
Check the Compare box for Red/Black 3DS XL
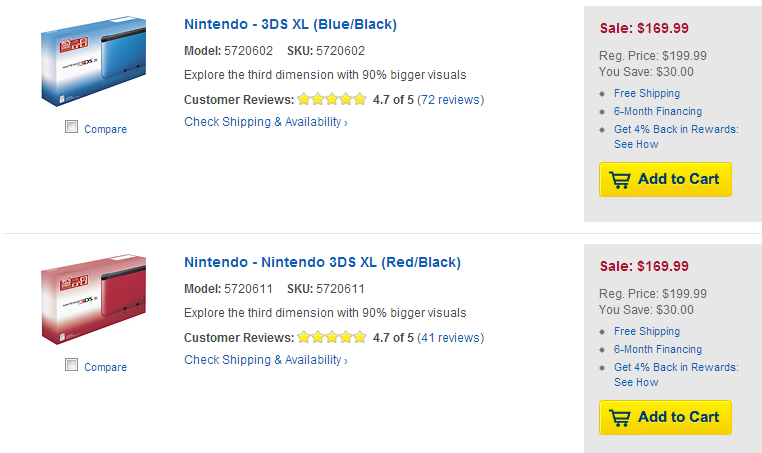(71, 365)
